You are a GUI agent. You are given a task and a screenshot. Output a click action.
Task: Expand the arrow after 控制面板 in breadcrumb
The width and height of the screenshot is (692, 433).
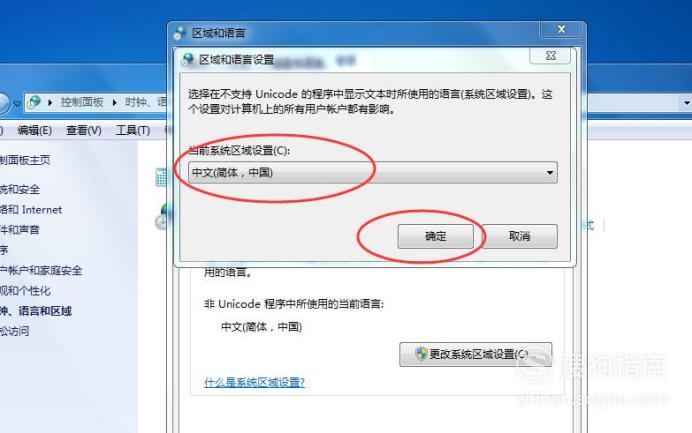coord(114,103)
